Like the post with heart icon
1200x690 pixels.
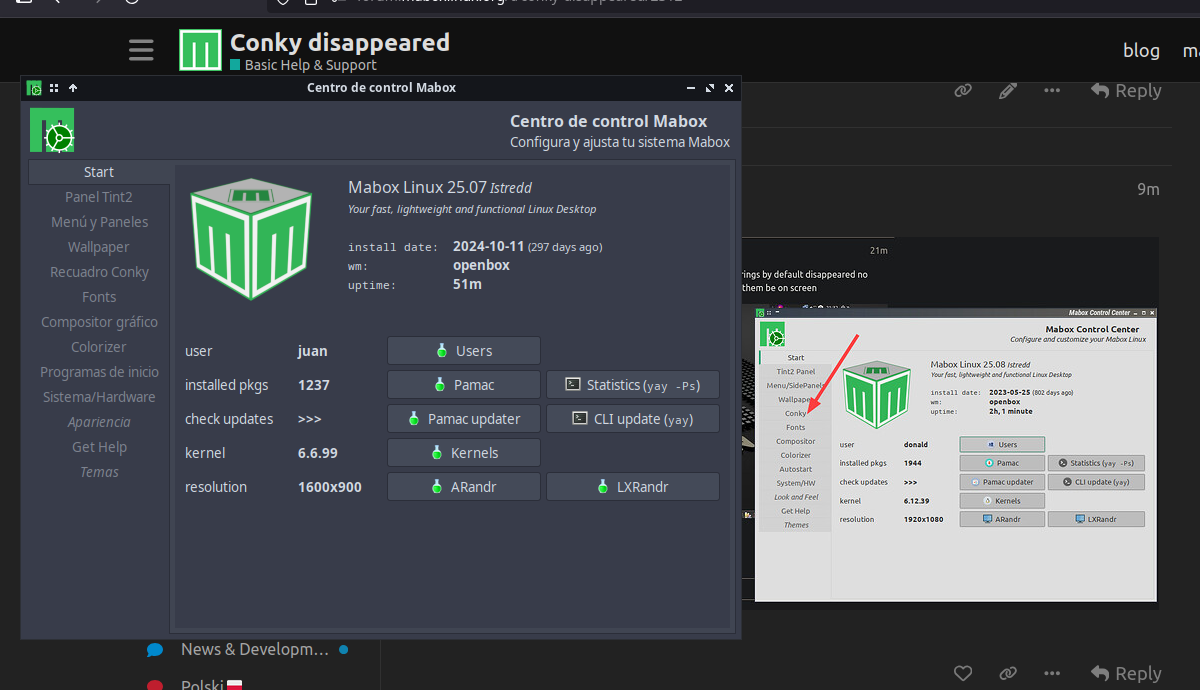coord(963,673)
